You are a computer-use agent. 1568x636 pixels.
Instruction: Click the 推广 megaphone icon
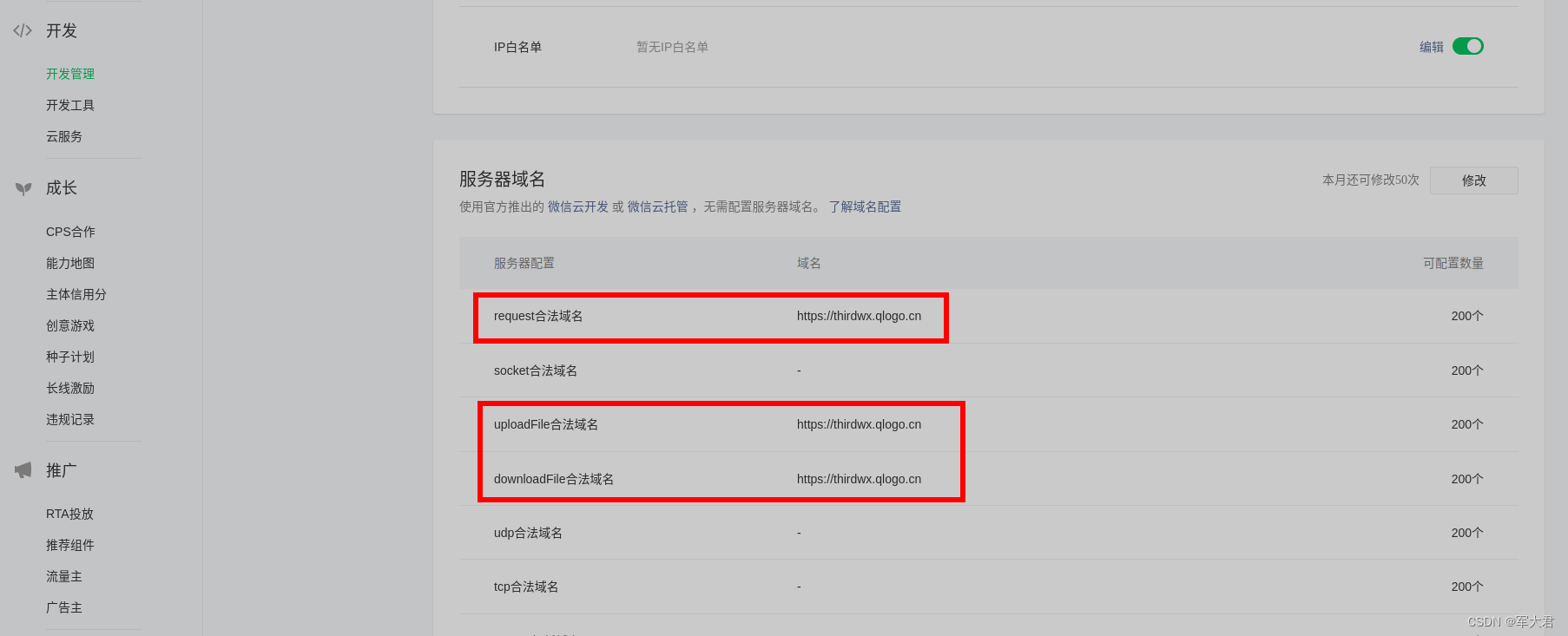(x=23, y=470)
